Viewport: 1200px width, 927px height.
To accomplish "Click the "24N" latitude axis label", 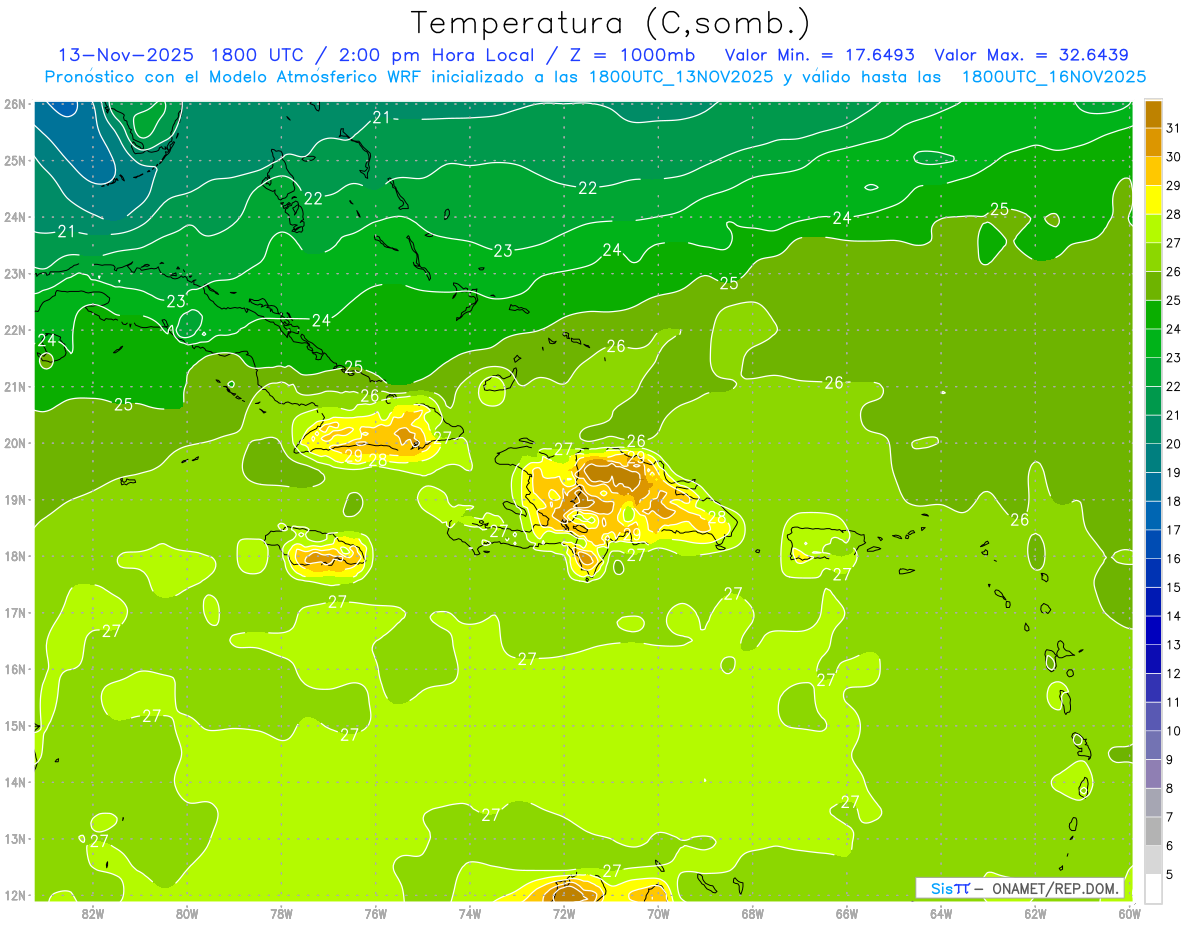I will pyautogui.click(x=15, y=217).
